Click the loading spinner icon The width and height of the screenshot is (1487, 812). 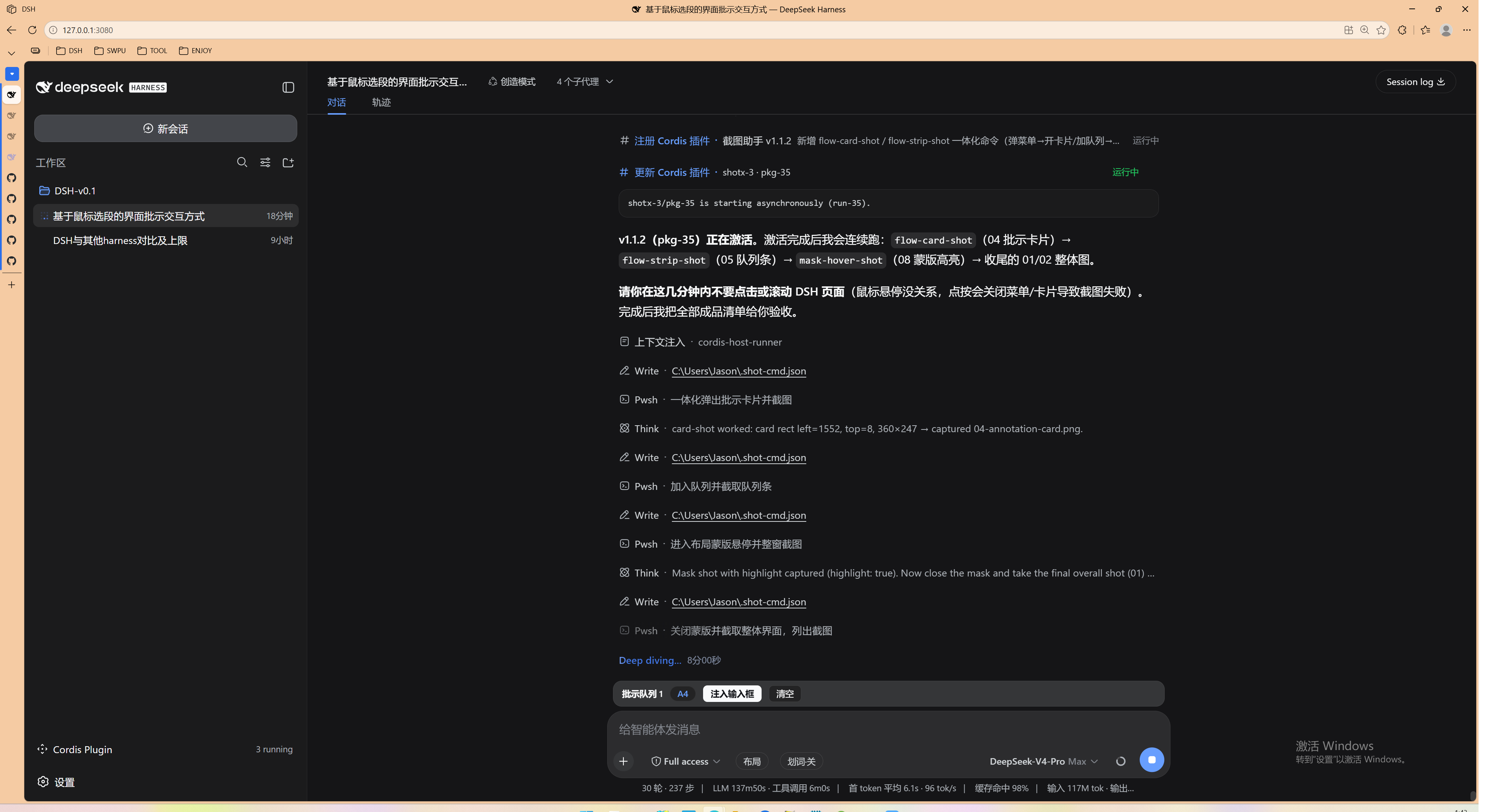coord(1120,761)
